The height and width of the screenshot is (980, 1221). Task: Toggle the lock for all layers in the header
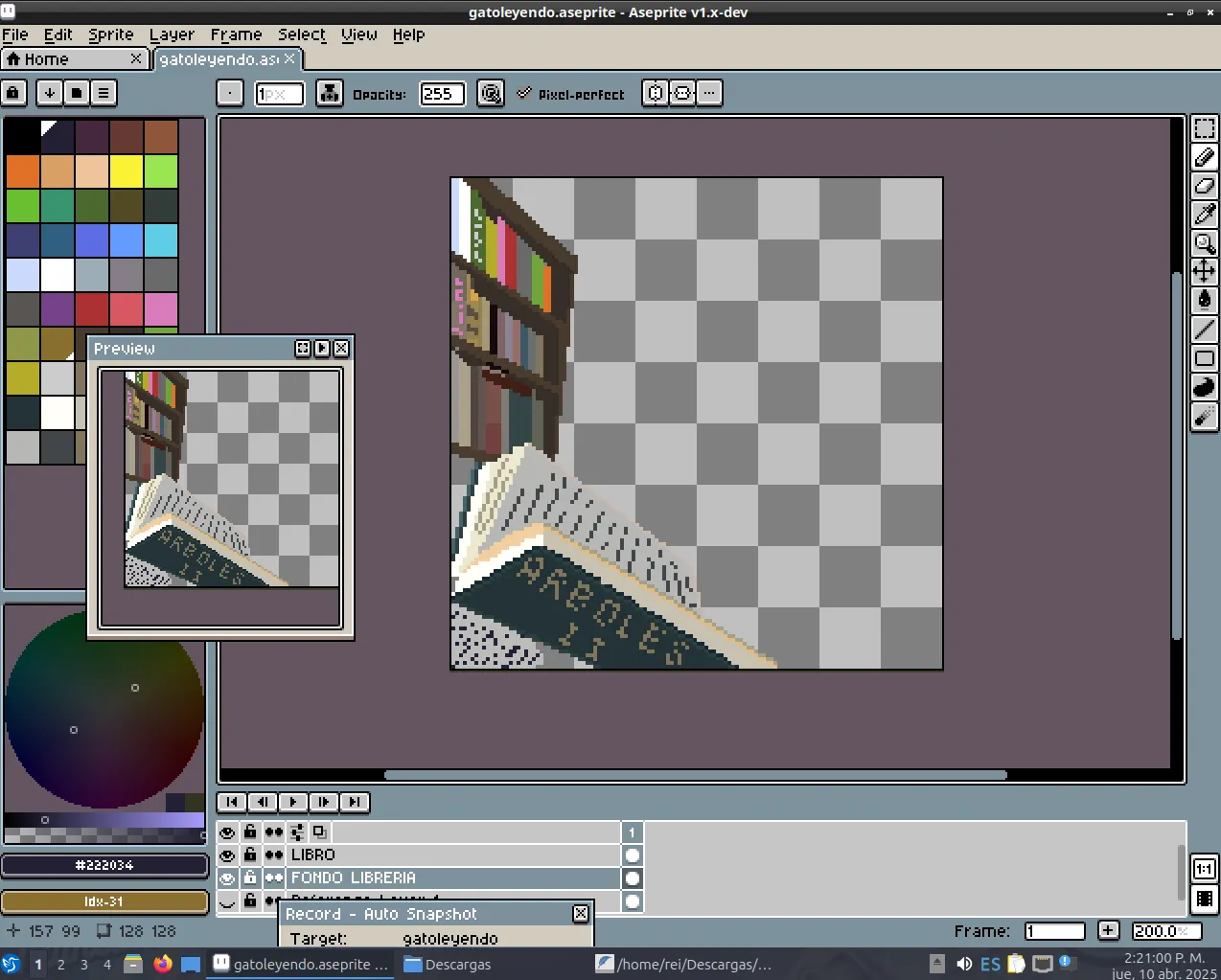click(x=250, y=832)
